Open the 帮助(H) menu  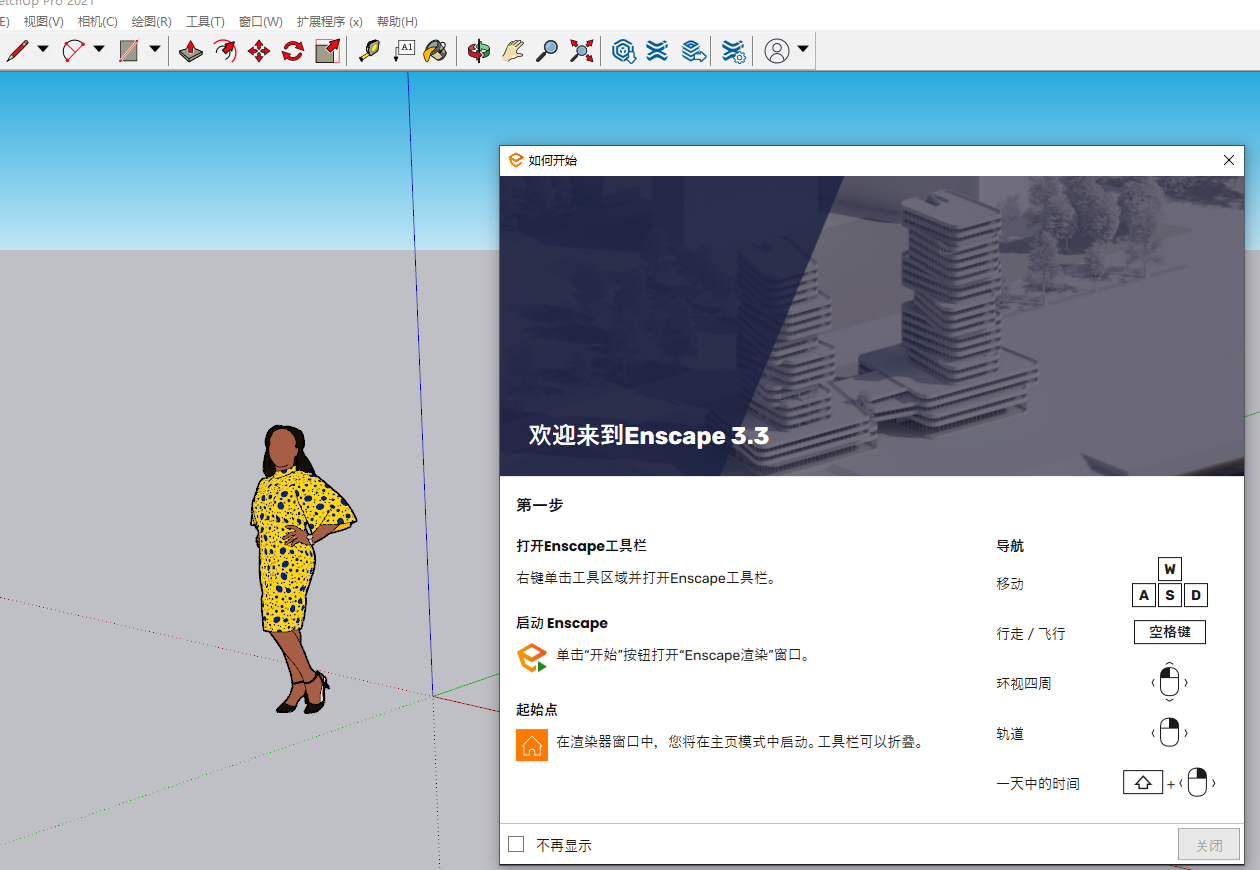[x=397, y=21]
